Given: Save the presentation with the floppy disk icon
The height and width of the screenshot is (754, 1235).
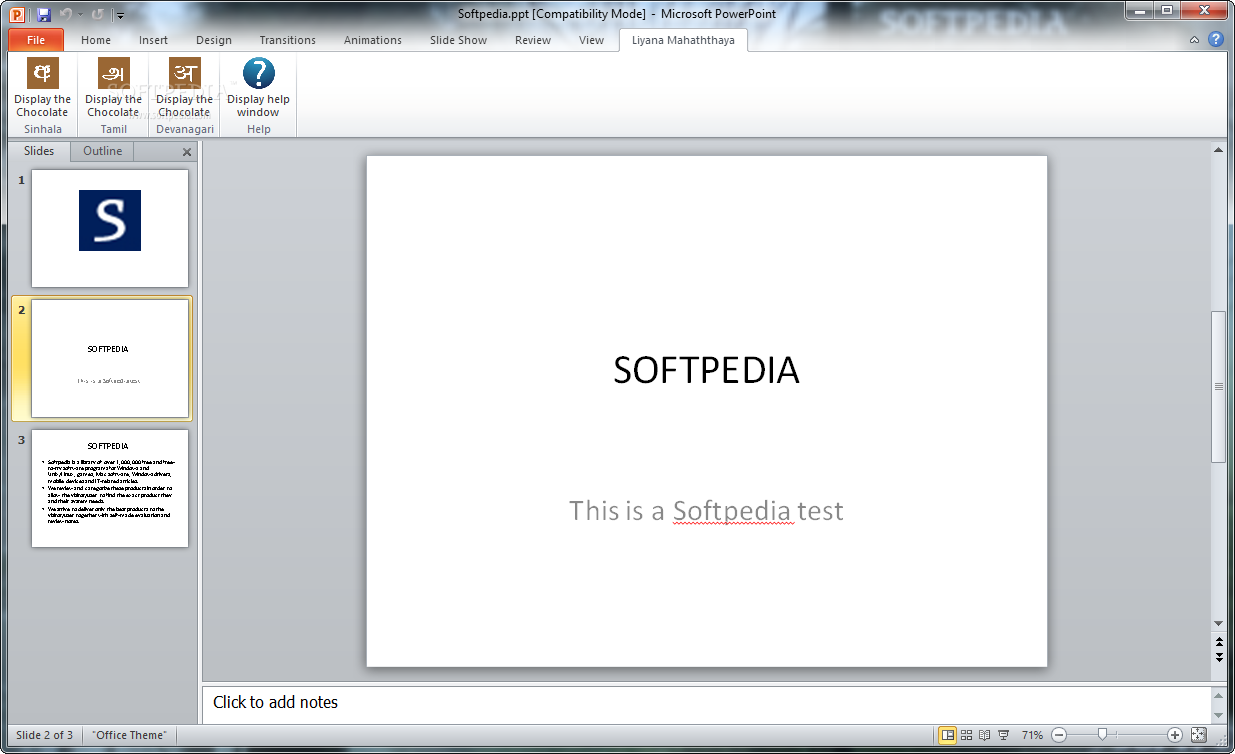Looking at the screenshot, I should (x=44, y=14).
